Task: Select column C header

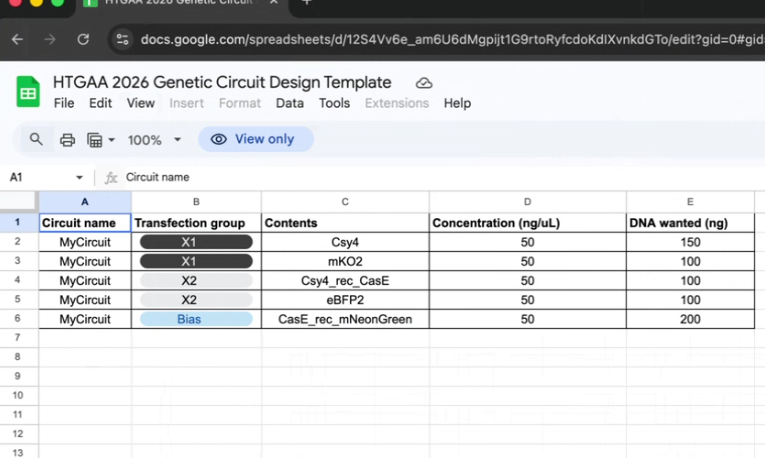Action: point(345,202)
